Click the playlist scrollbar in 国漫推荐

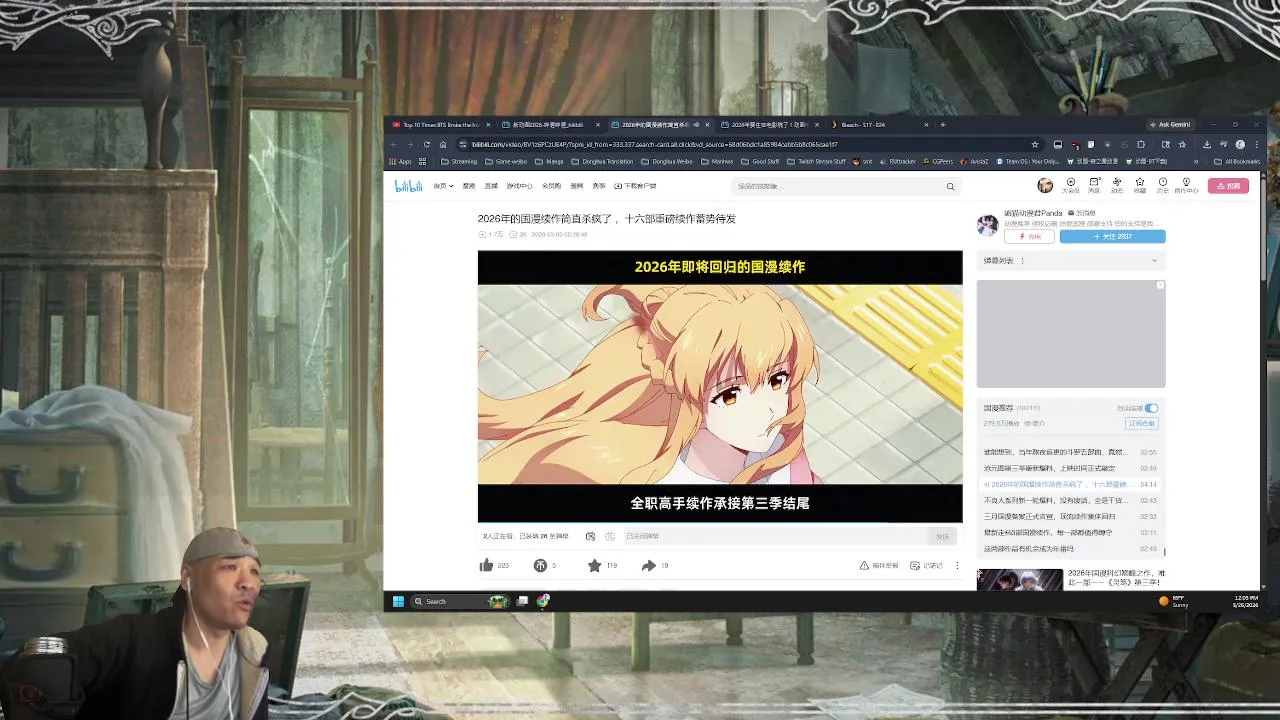[x=1165, y=551]
